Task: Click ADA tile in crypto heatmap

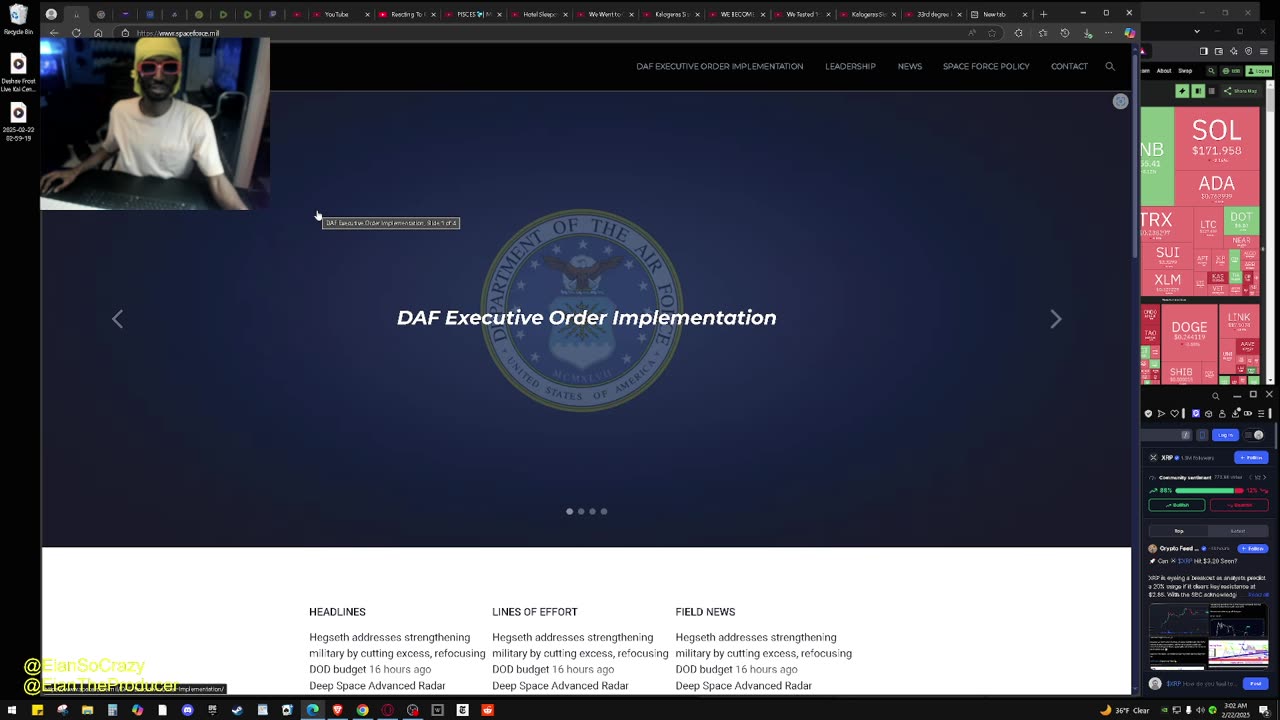Action: 1216,187
